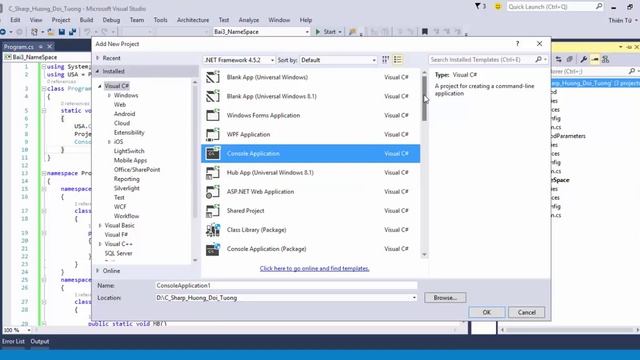Switch template list to small icons view
Viewport: 640px width, 360px height.
click(385, 60)
